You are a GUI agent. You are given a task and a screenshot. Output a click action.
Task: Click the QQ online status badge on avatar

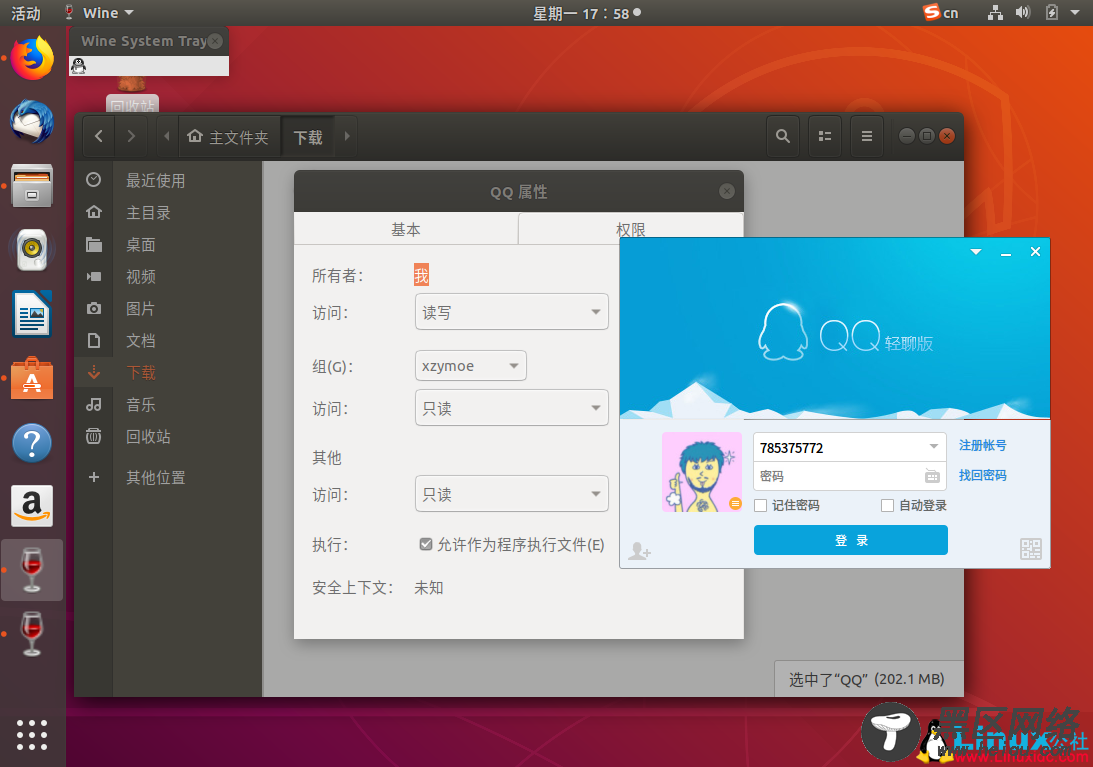point(735,503)
